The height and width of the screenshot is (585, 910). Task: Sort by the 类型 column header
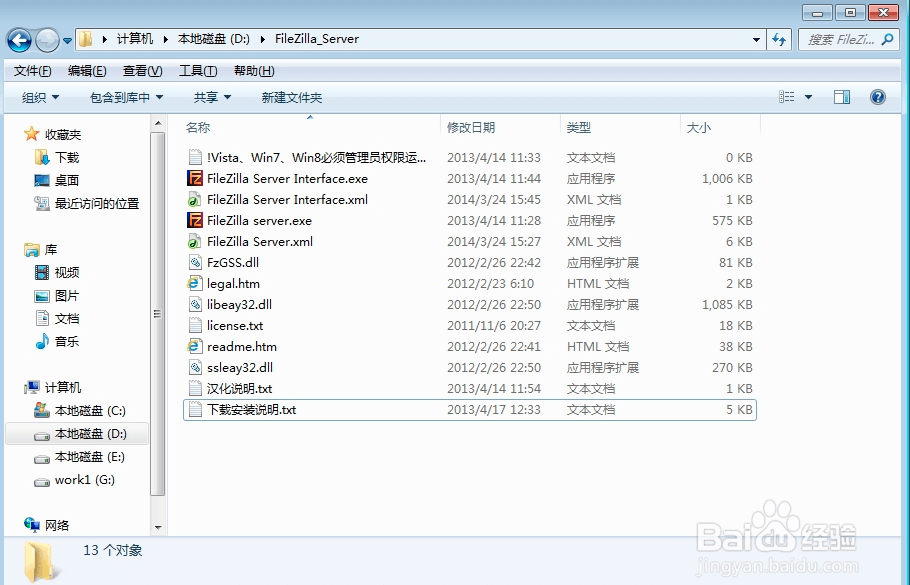pos(579,128)
